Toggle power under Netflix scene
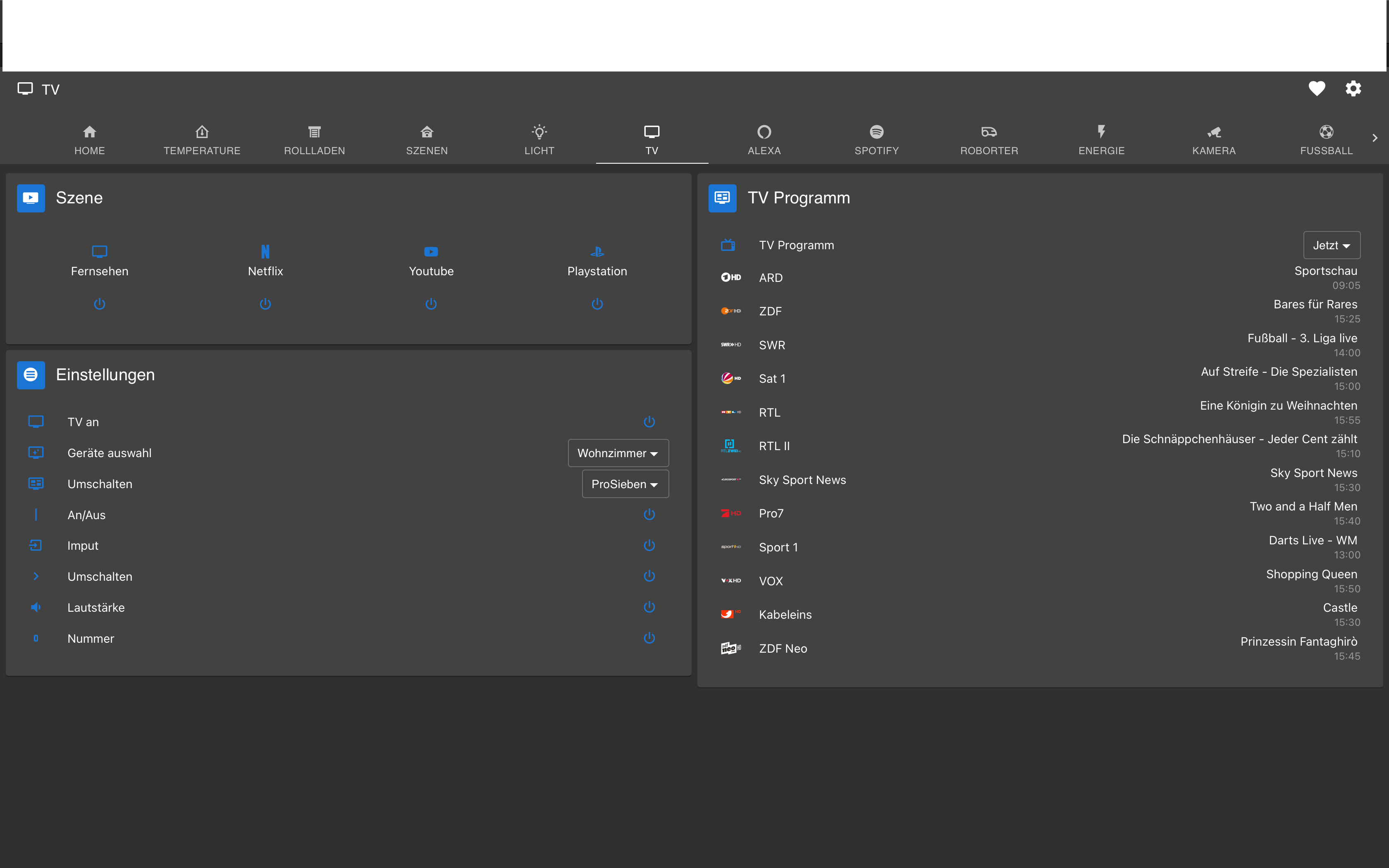This screenshot has width=1389, height=868. (265, 304)
